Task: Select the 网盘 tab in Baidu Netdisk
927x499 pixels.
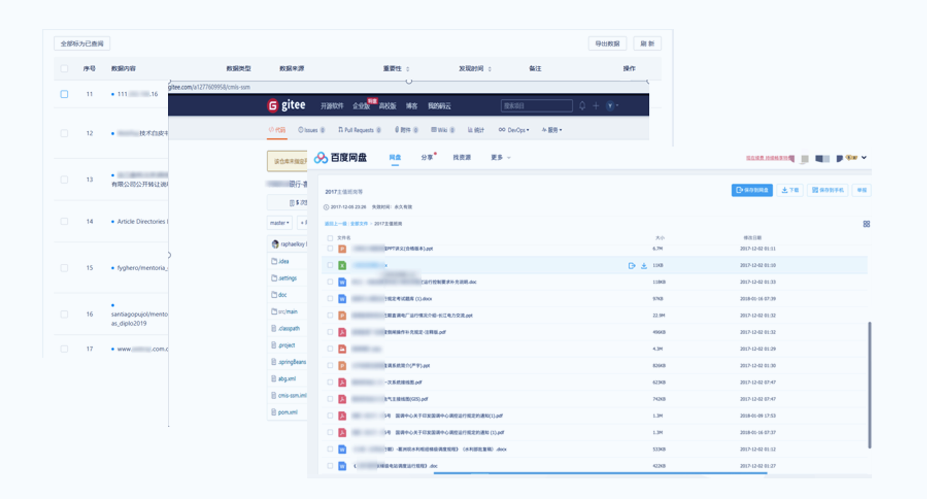Action: 395,157
